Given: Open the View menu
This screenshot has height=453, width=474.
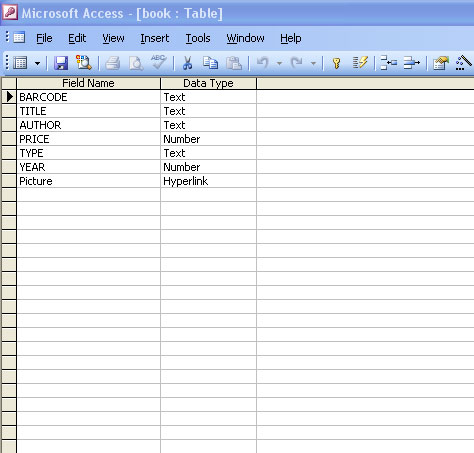Looking at the screenshot, I should pos(113,38).
